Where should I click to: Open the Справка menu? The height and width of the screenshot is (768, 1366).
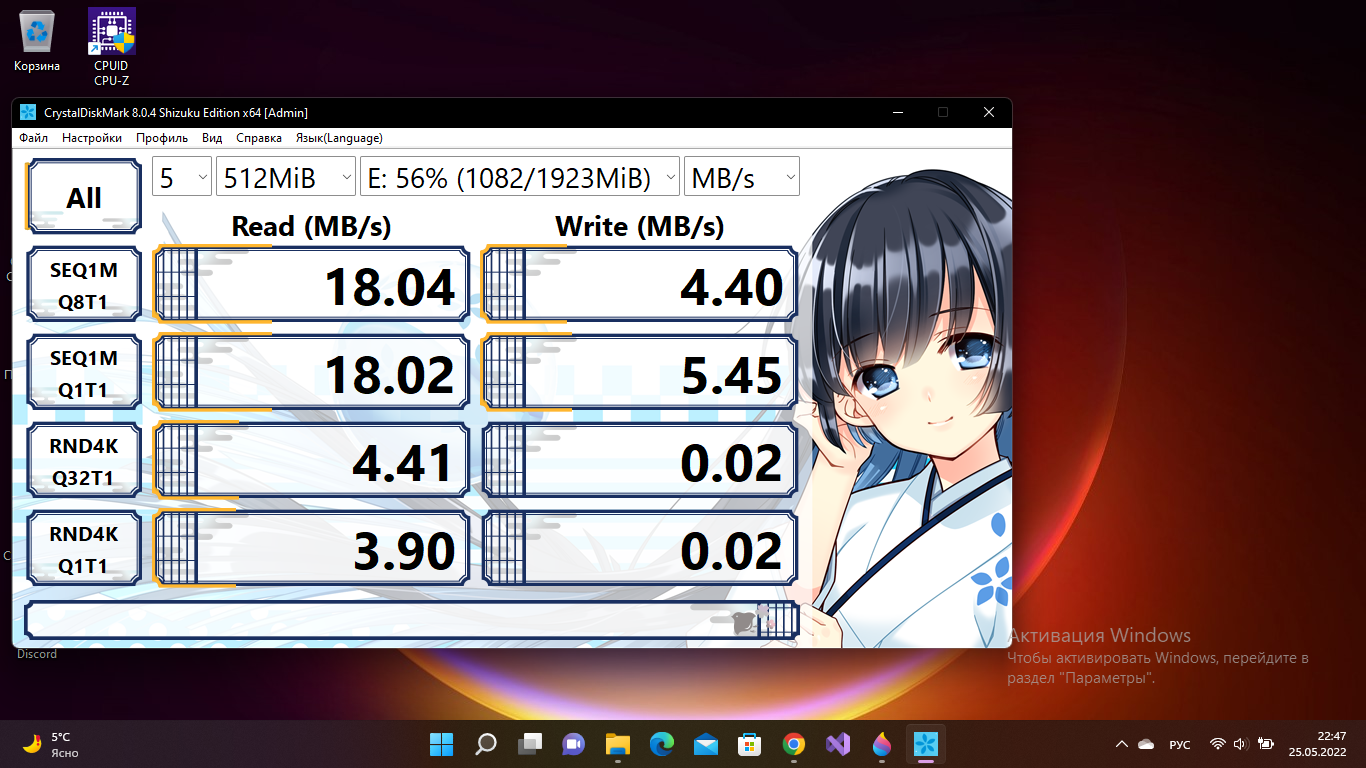click(259, 138)
